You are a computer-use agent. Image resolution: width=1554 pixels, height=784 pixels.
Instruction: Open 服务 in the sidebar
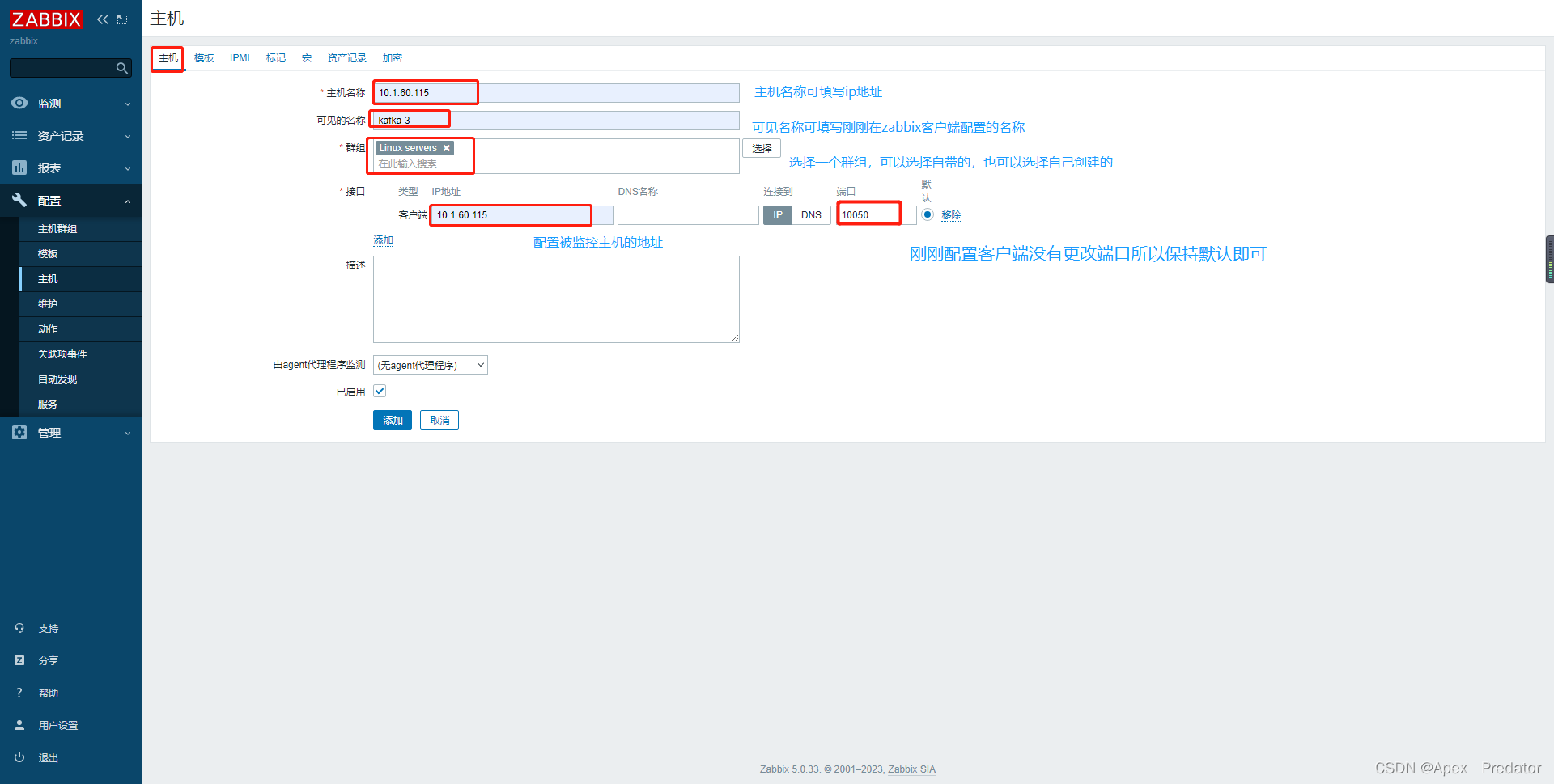pyautogui.click(x=80, y=405)
